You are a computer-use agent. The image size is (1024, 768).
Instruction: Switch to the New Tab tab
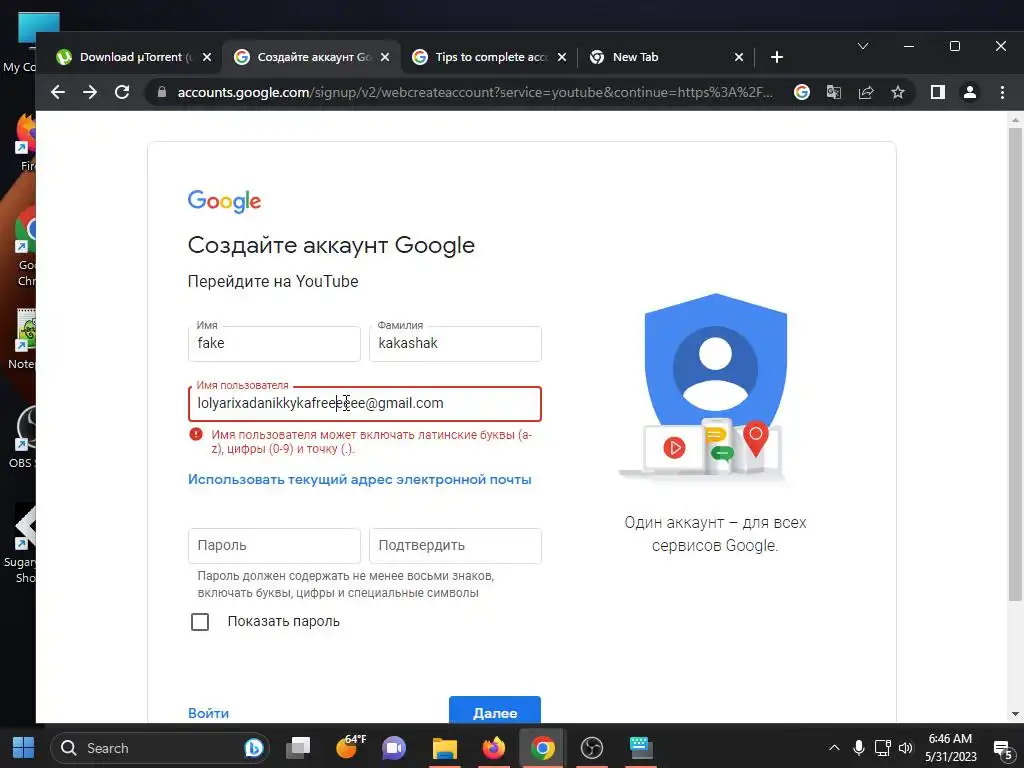coord(666,57)
